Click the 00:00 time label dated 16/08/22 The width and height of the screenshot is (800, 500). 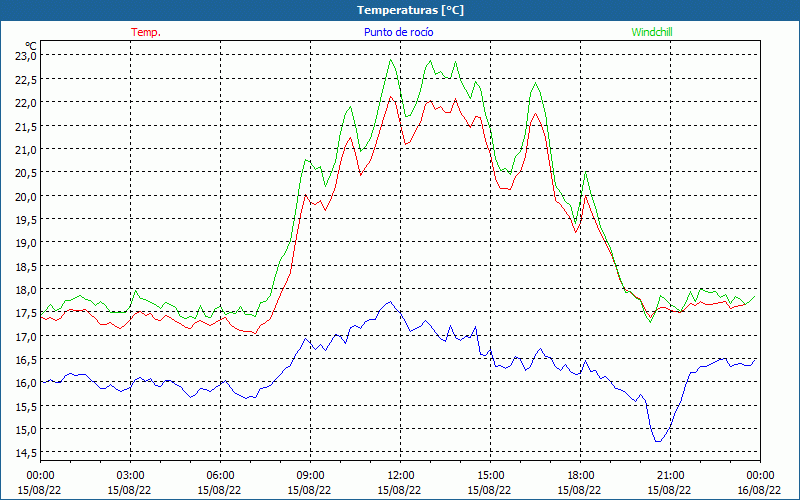[760, 476]
